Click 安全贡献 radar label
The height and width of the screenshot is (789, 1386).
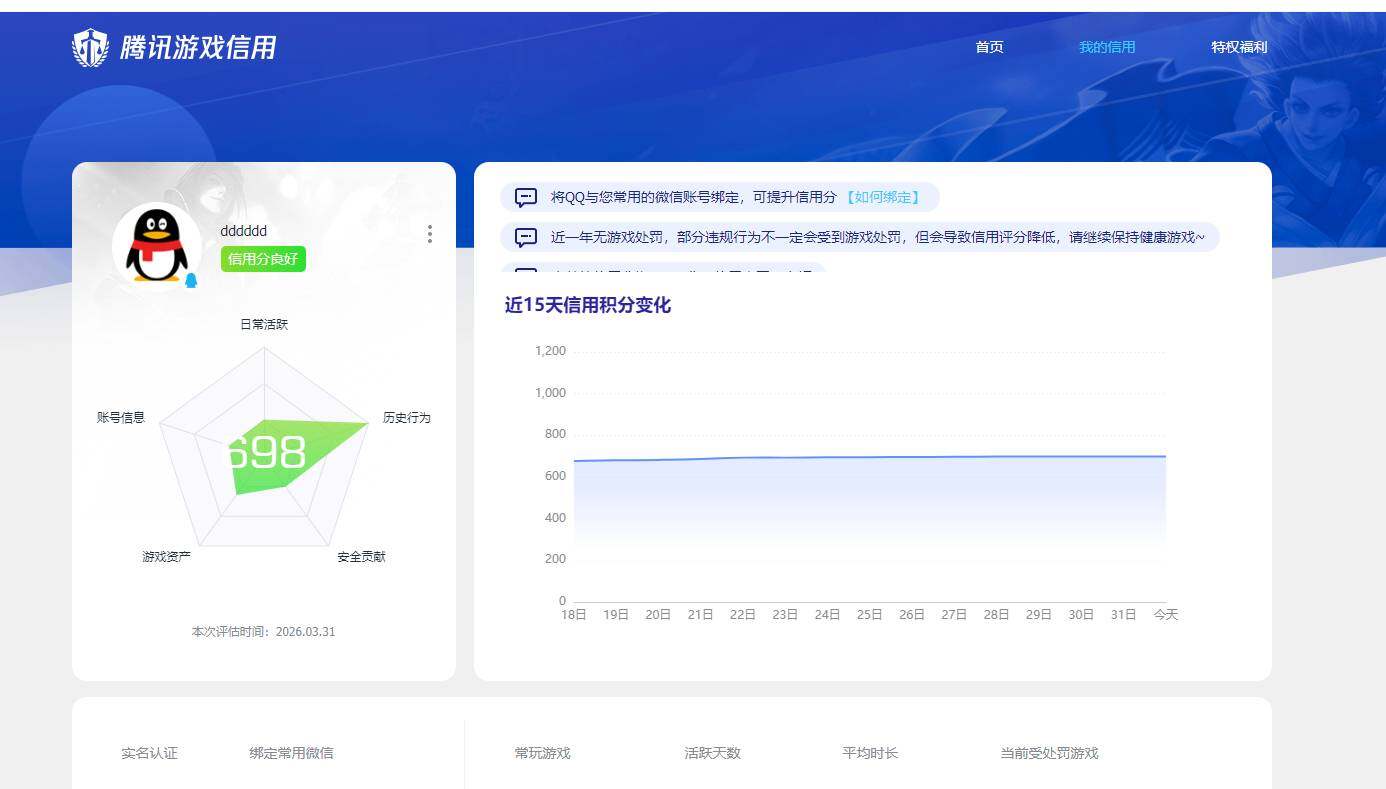coord(361,556)
